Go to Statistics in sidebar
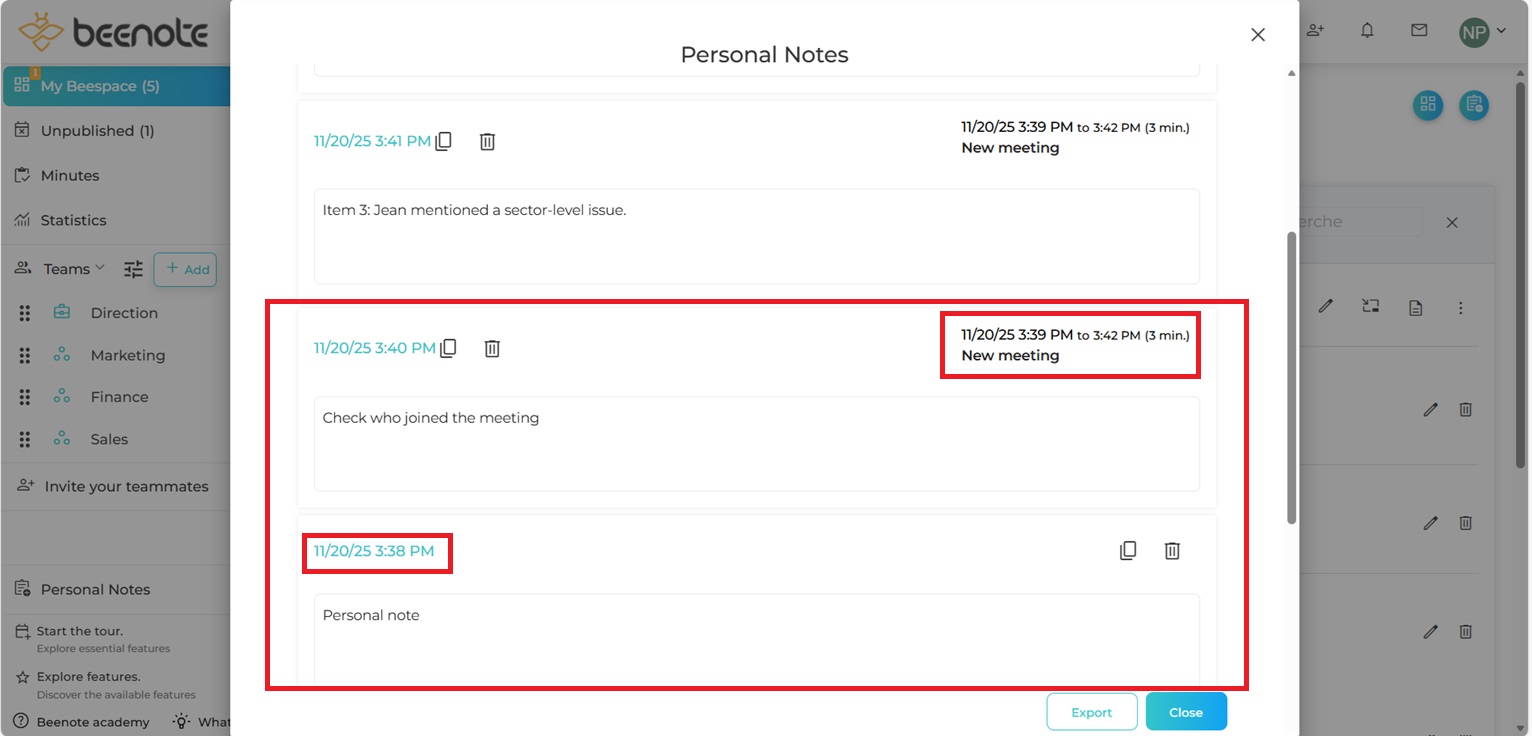The image size is (1532, 736). click(x=73, y=220)
